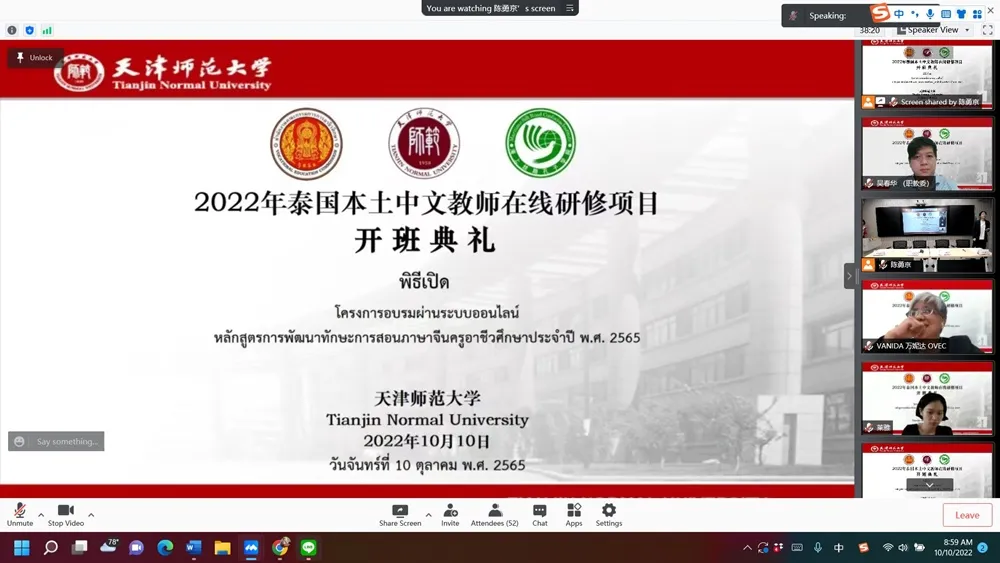Image resolution: width=1000 pixels, height=563 pixels.
Task: Show more participant thumbnails down arrow
Action: pyautogui.click(x=930, y=485)
